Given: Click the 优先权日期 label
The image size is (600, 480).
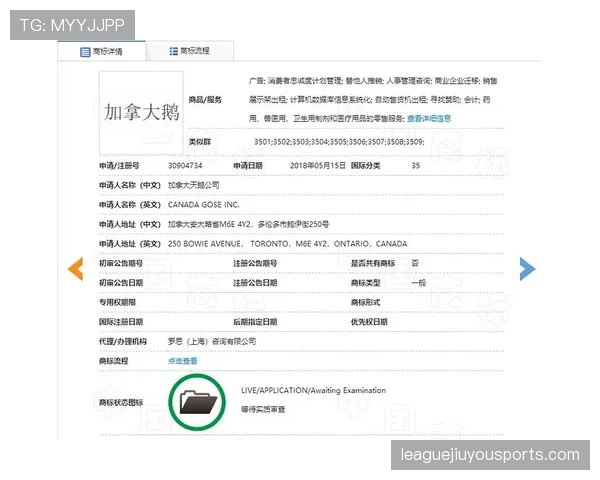Looking at the screenshot, I should tap(369, 322).
